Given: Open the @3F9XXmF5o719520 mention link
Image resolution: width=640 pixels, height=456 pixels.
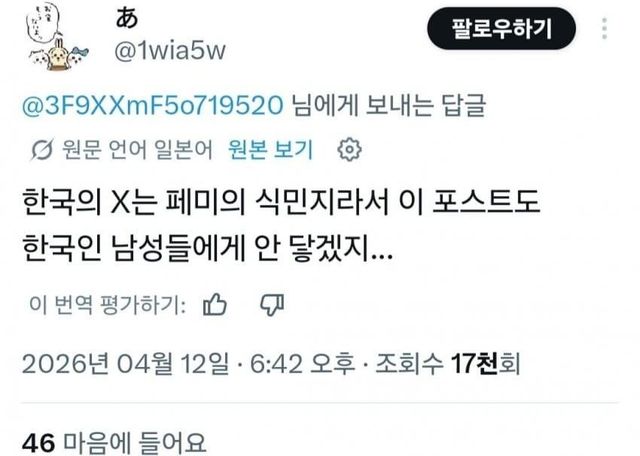Looking at the screenshot, I should (x=152, y=105).
